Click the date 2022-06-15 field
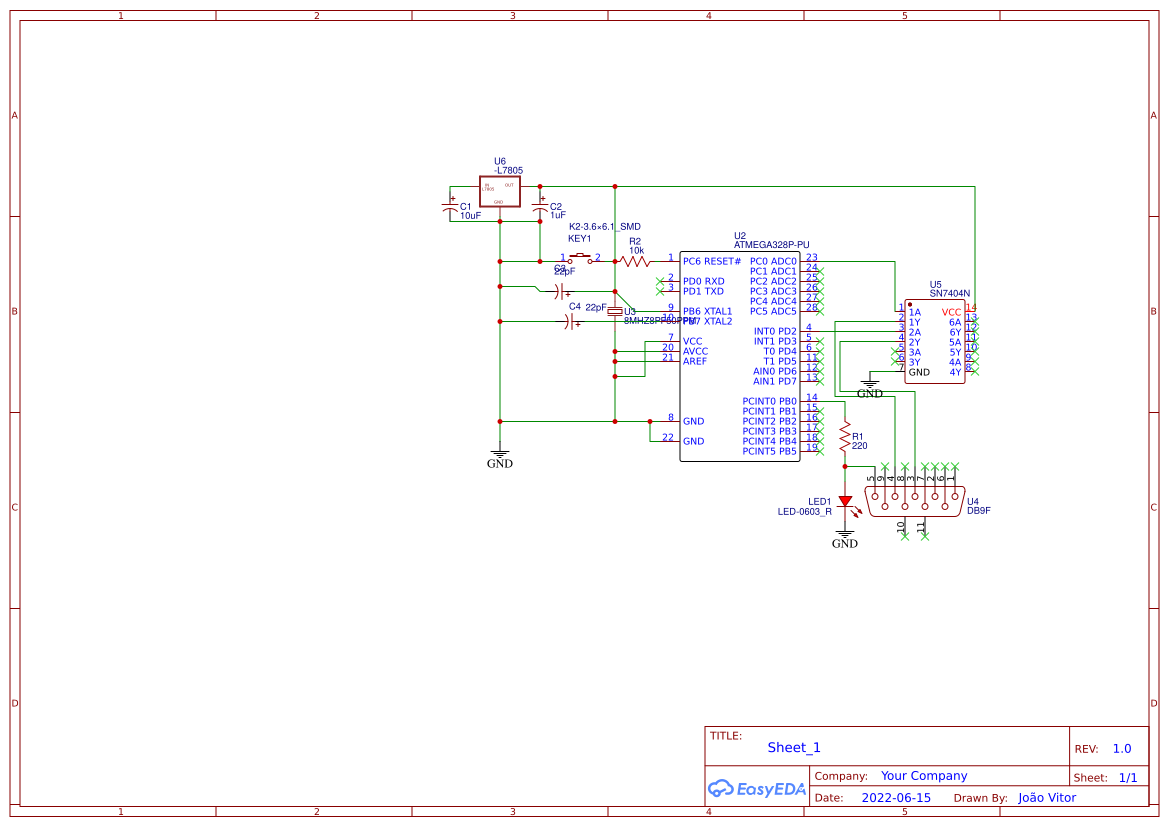This screenshot has width=1169, height=827. 896,798
